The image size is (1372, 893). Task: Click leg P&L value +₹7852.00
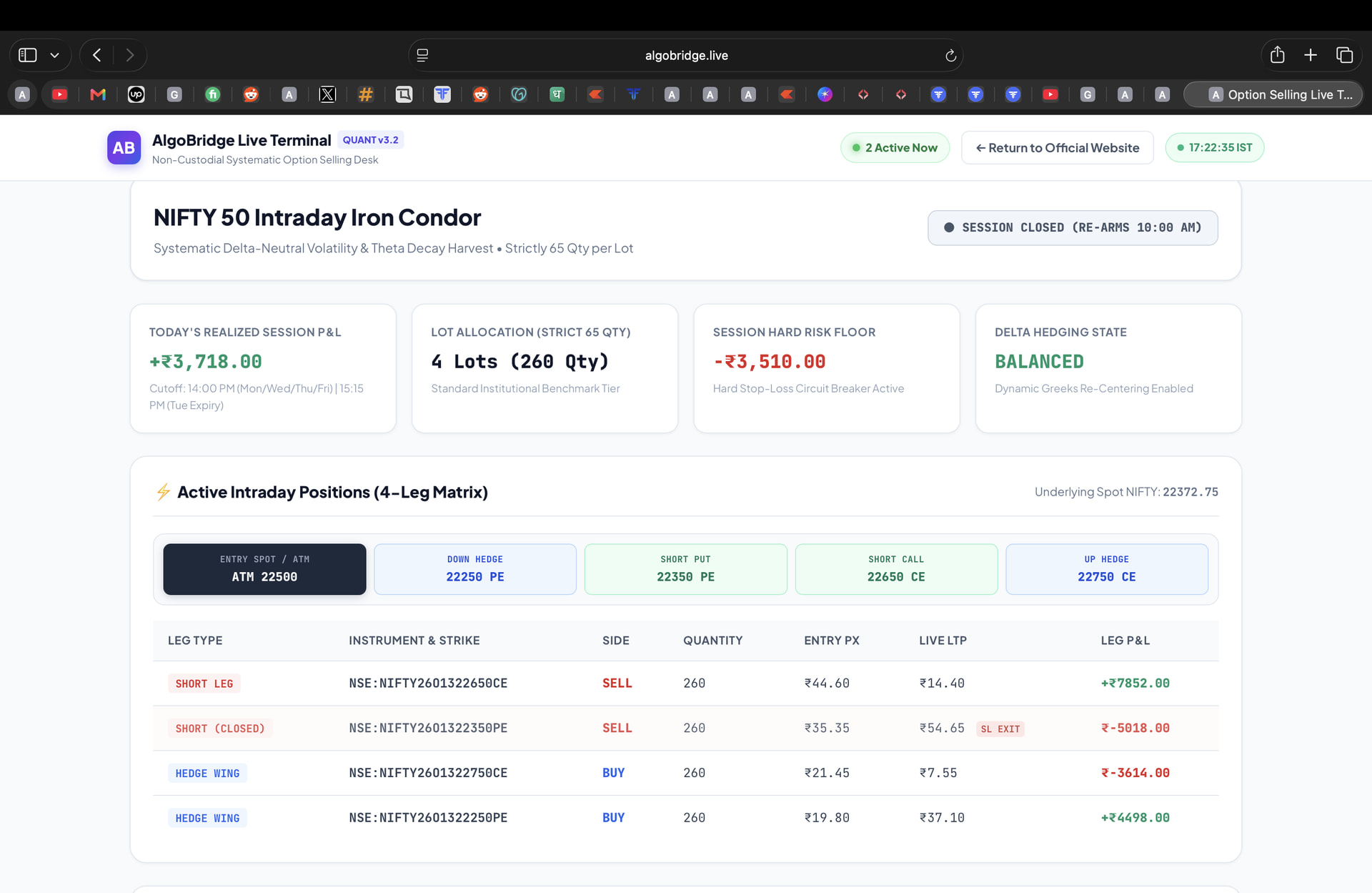pos(1135,684)
